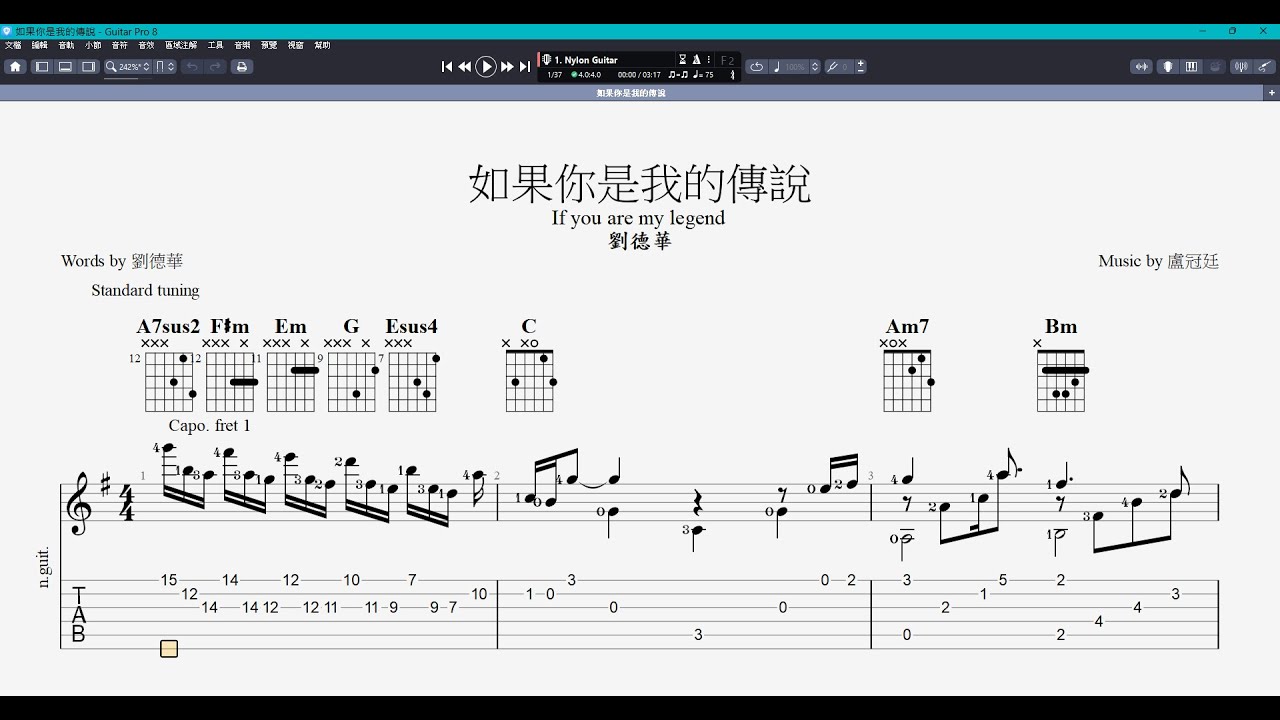1280x720 pixels.
Task: Adjust the transpose plus/minus stepper
Action: coord(861,67)
